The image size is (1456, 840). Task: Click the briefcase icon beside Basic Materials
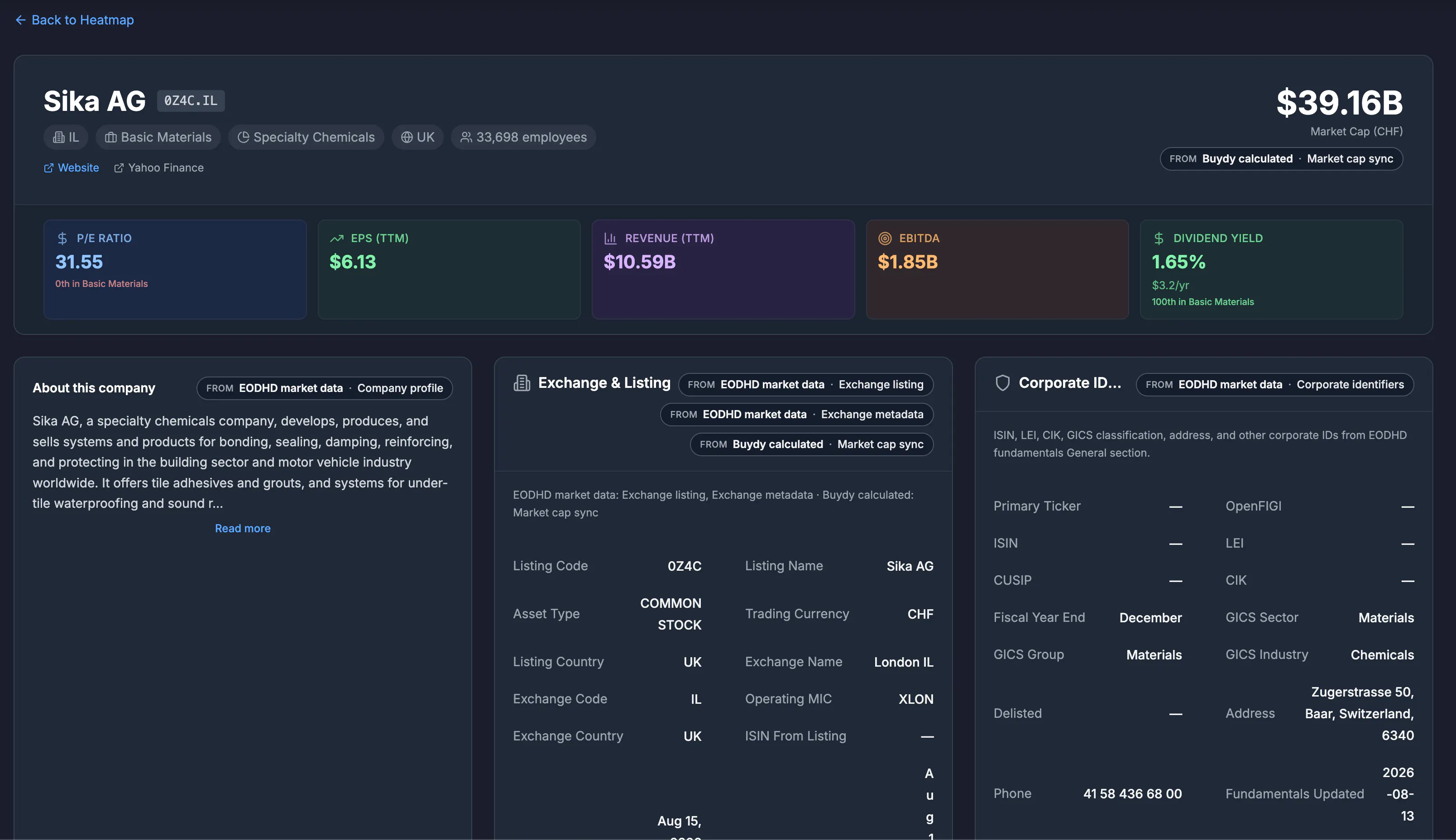[110, 137]
